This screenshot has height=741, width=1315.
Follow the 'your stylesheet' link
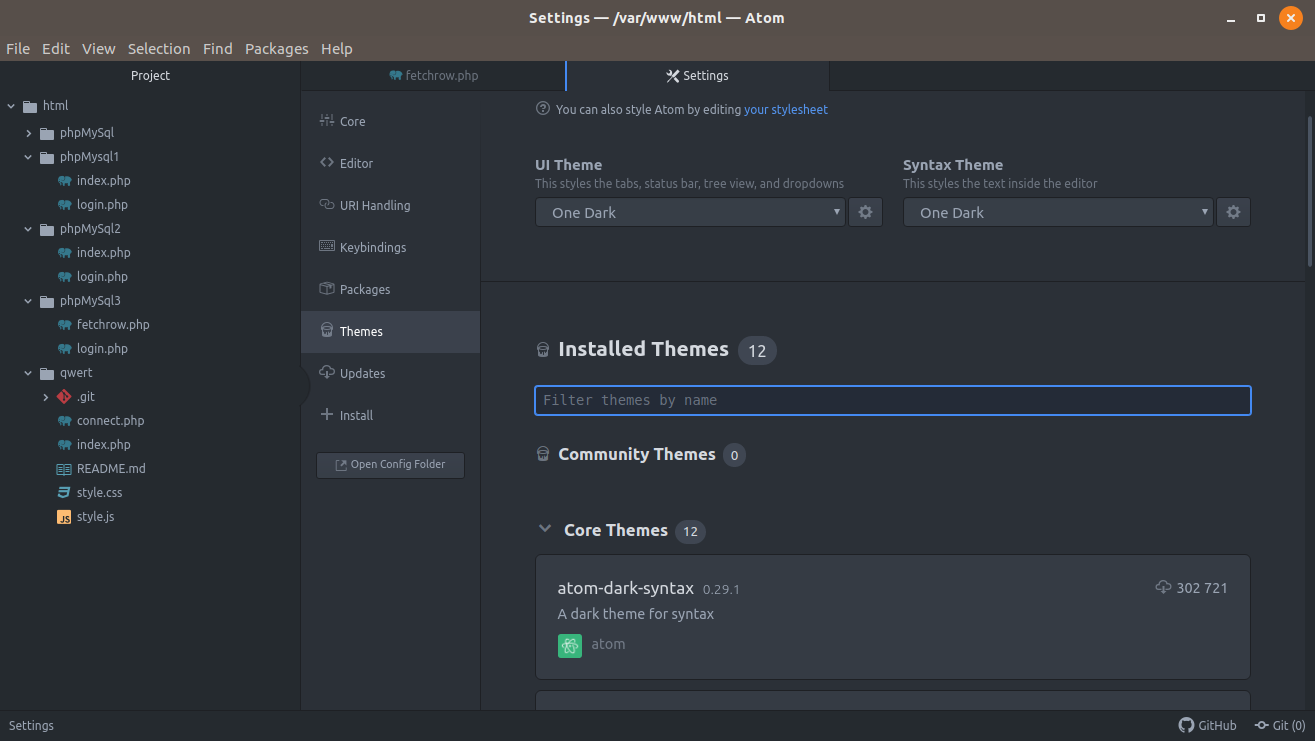pyautogui.click(x=786, y=110)
